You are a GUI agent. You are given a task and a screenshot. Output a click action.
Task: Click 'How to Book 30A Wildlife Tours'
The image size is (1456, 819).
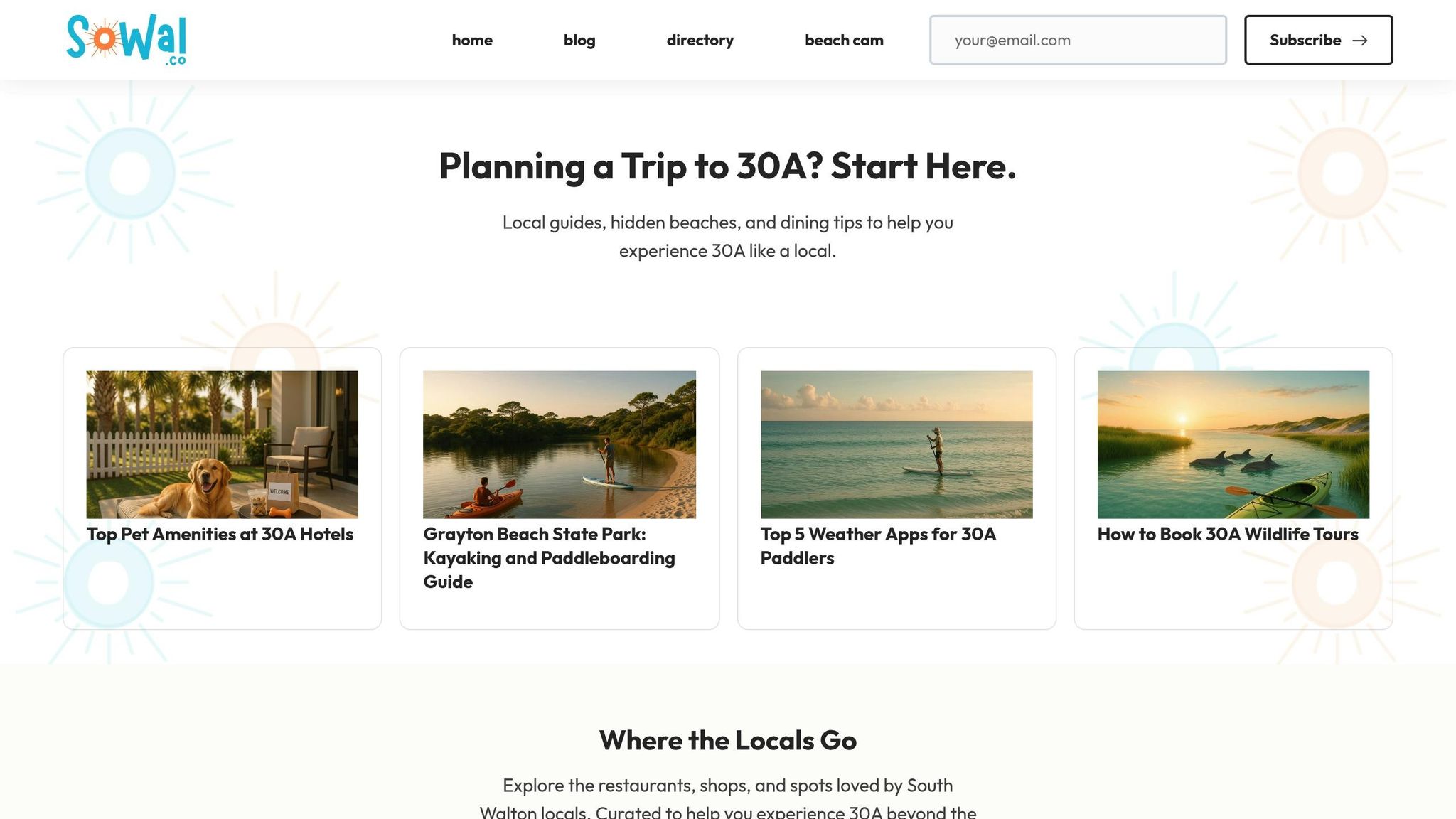click(1228, 534)
